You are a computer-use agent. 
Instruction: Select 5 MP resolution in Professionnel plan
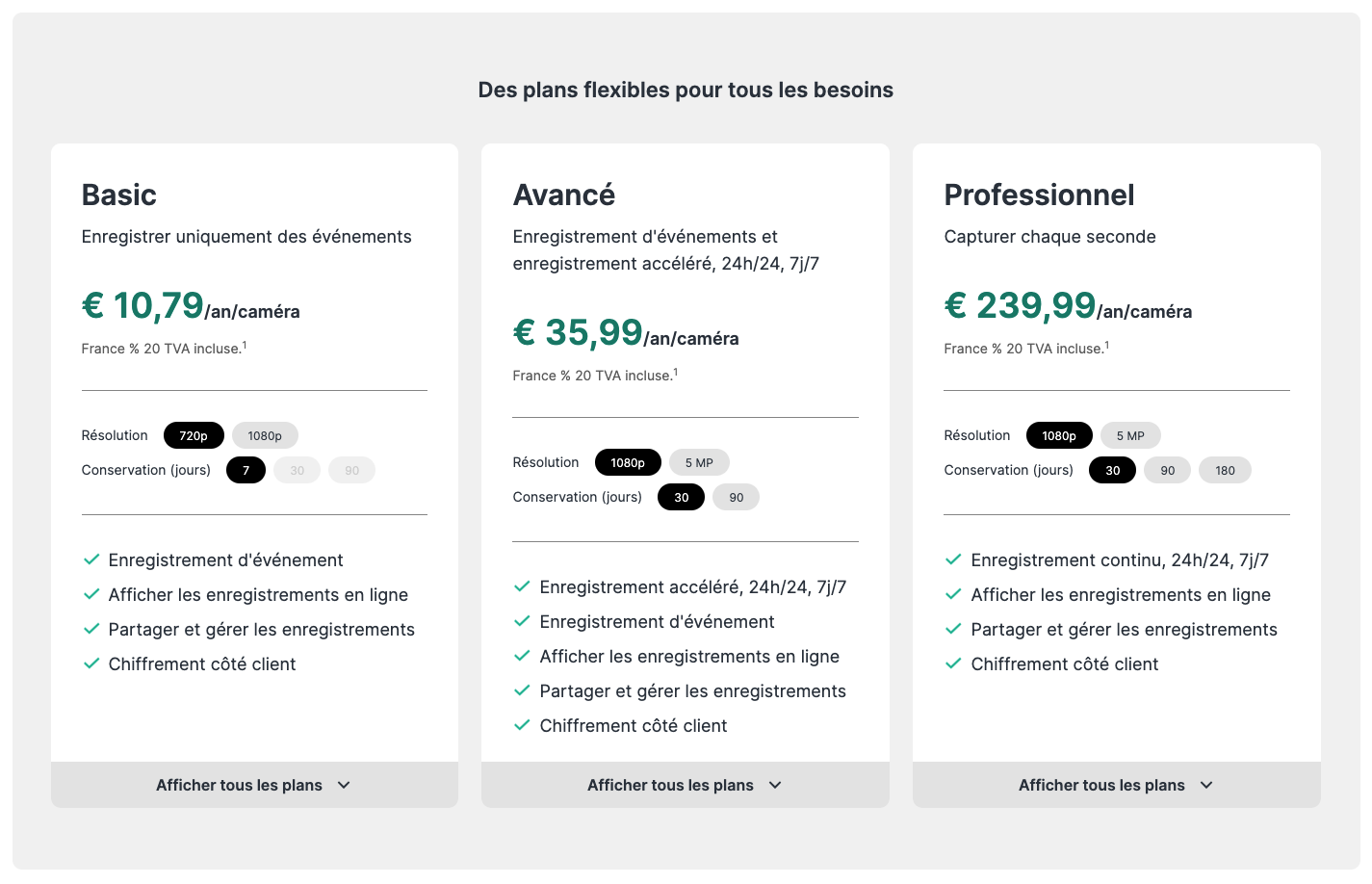(1130, 435)
